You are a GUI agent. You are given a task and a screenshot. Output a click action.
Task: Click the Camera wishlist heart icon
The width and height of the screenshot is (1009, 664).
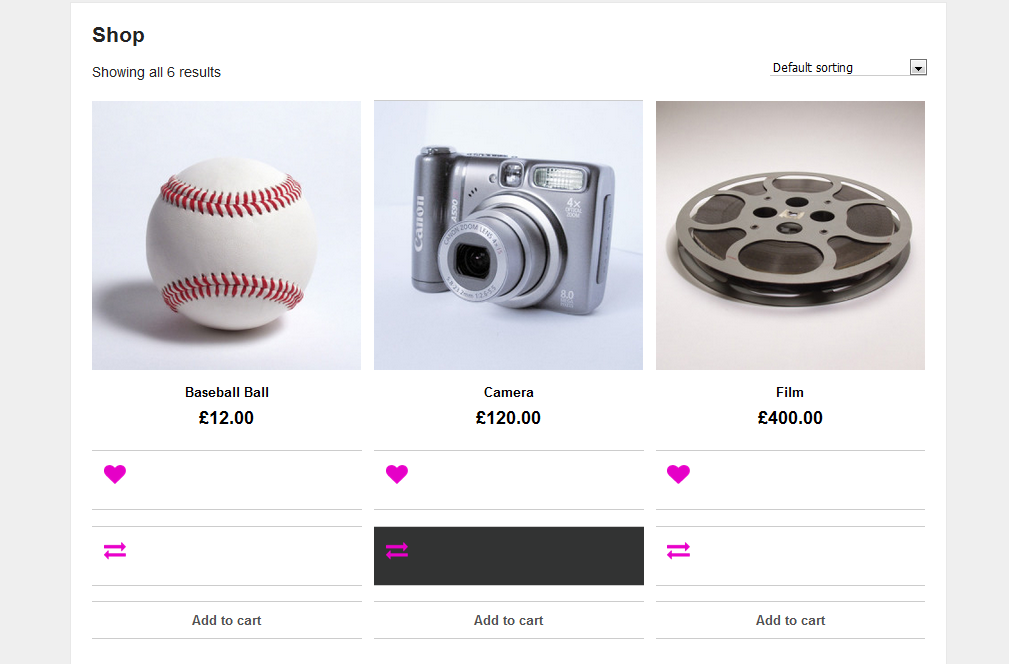397,474
